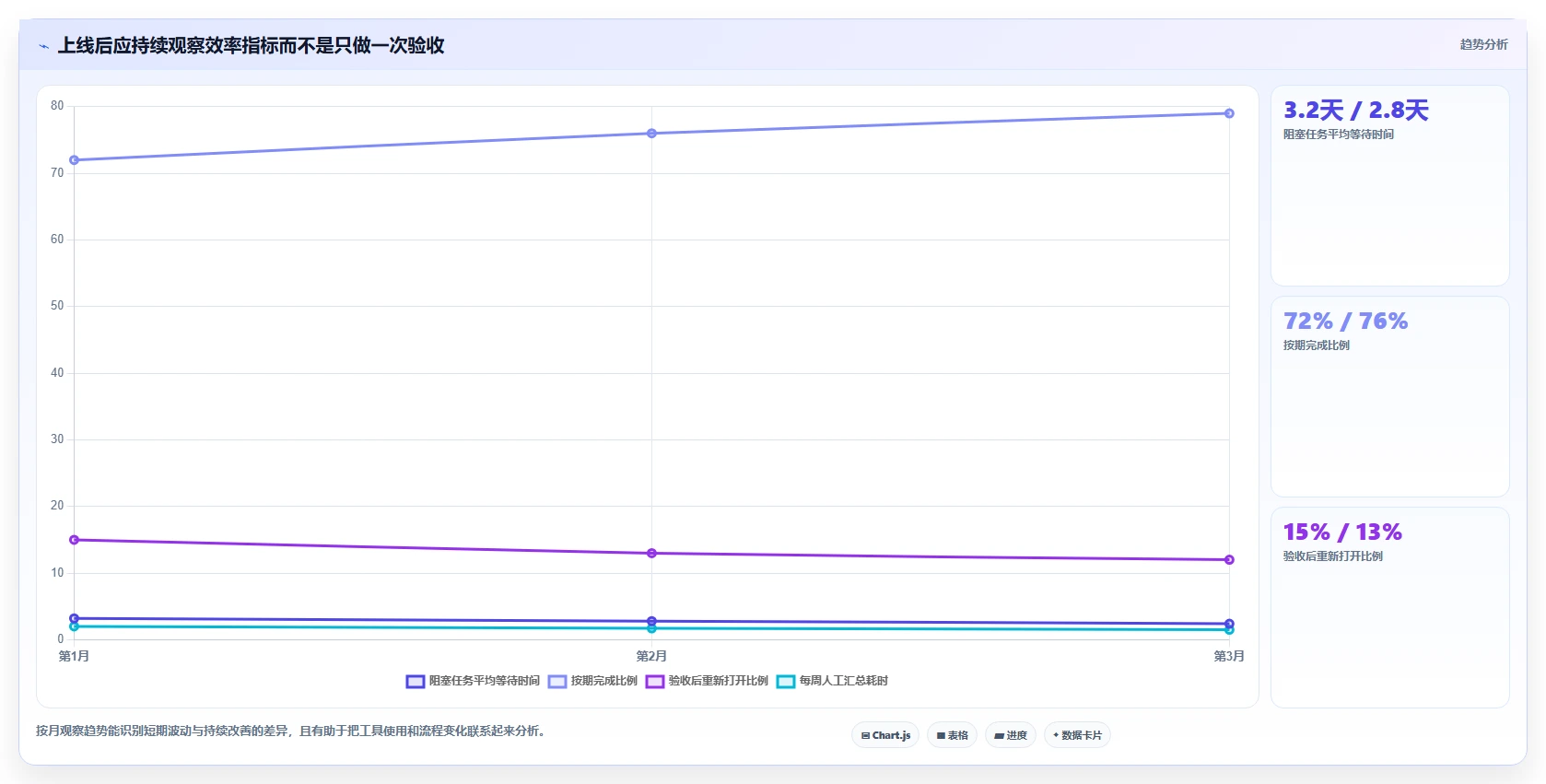Click the 按期完成比例 data point at 第2月
1546x784 pixels.
(x=651, y=134)
